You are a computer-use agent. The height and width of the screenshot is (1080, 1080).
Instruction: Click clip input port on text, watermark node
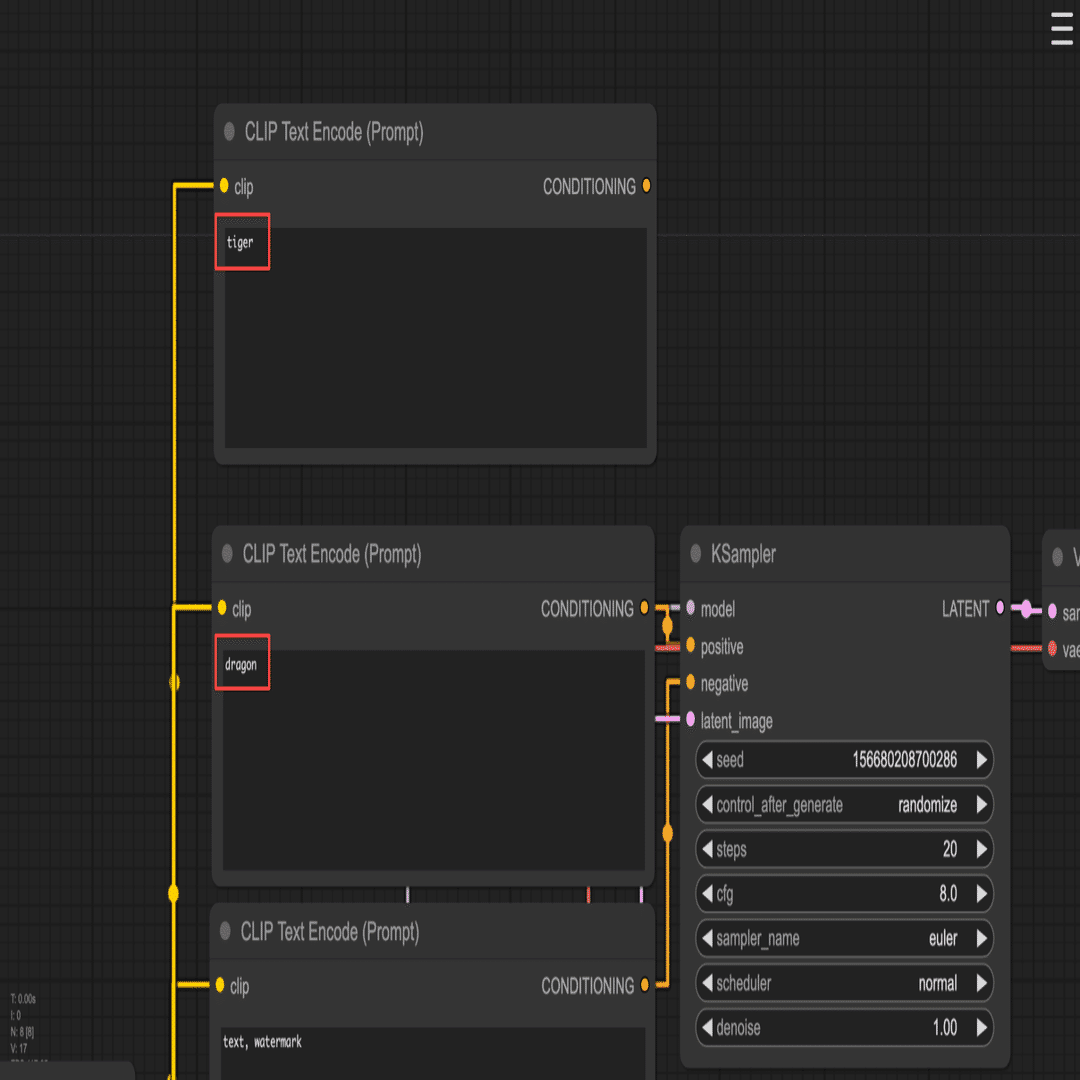point(220,985)
